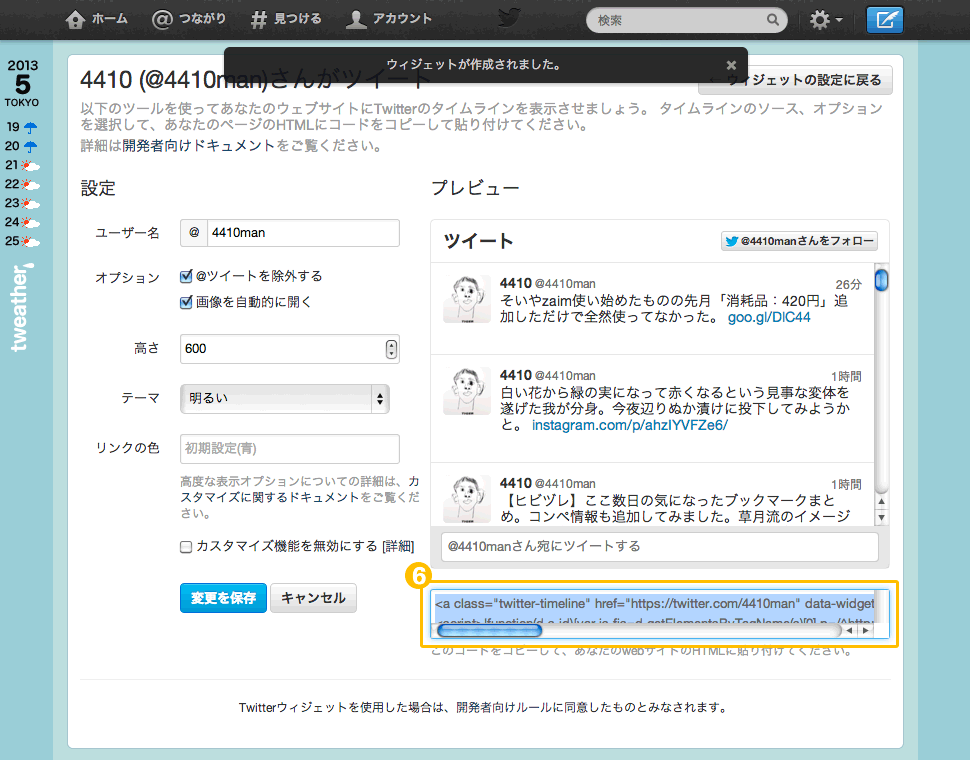The height and width of the screenshot is (760, 970).
Task: Click the リンクの色 color input field
Action: (290, 449)
